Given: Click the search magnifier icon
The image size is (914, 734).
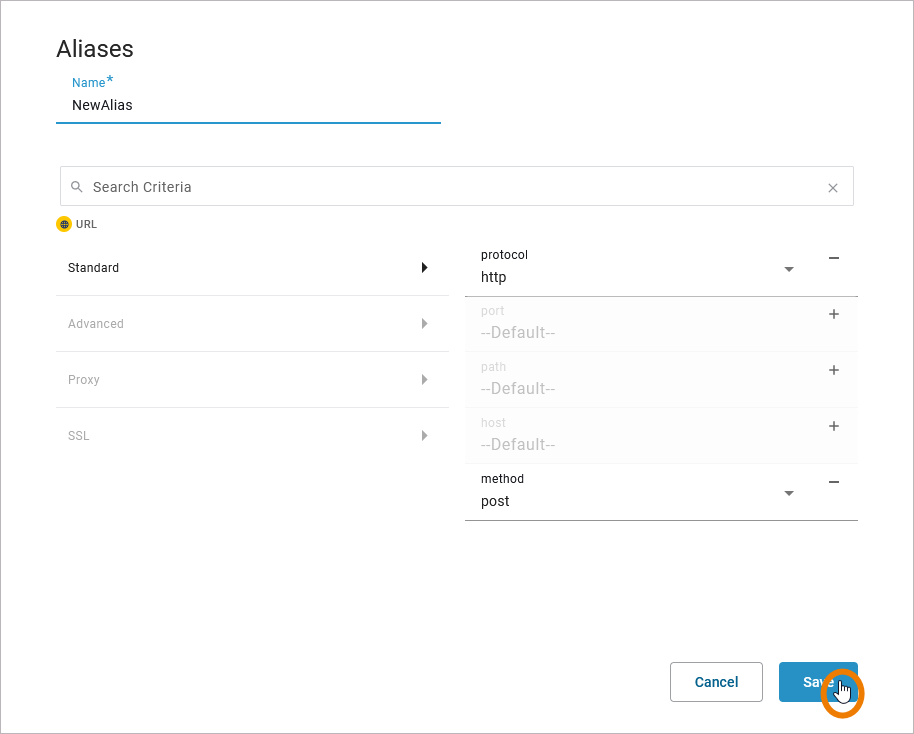Looking at the screenshot, I should [x=76, y=187].
